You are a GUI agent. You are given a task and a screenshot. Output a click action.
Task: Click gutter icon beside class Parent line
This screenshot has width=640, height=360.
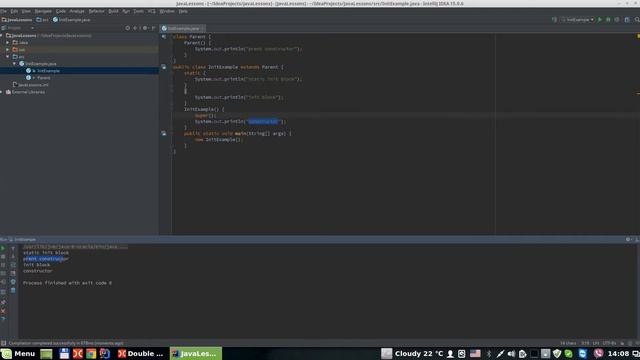click(164, 37)
